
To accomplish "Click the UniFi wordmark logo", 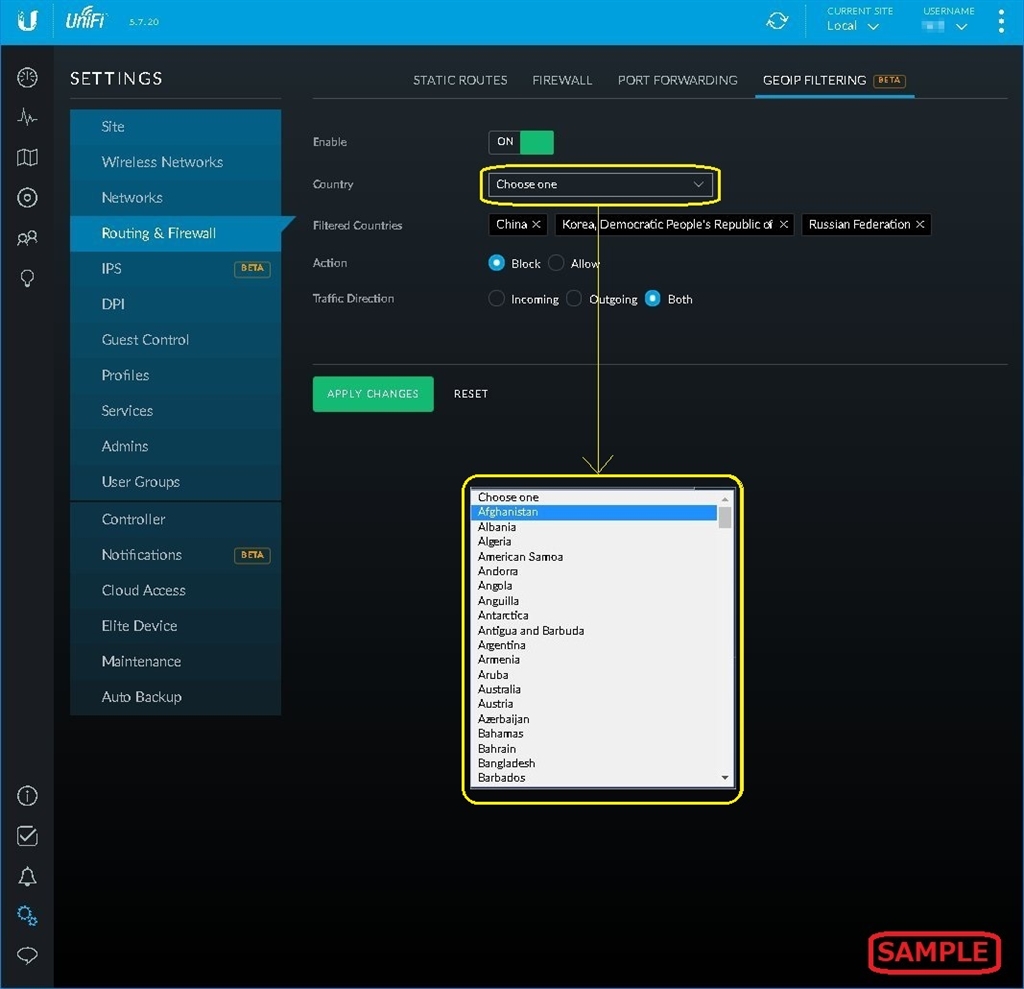I will [86, 20].
